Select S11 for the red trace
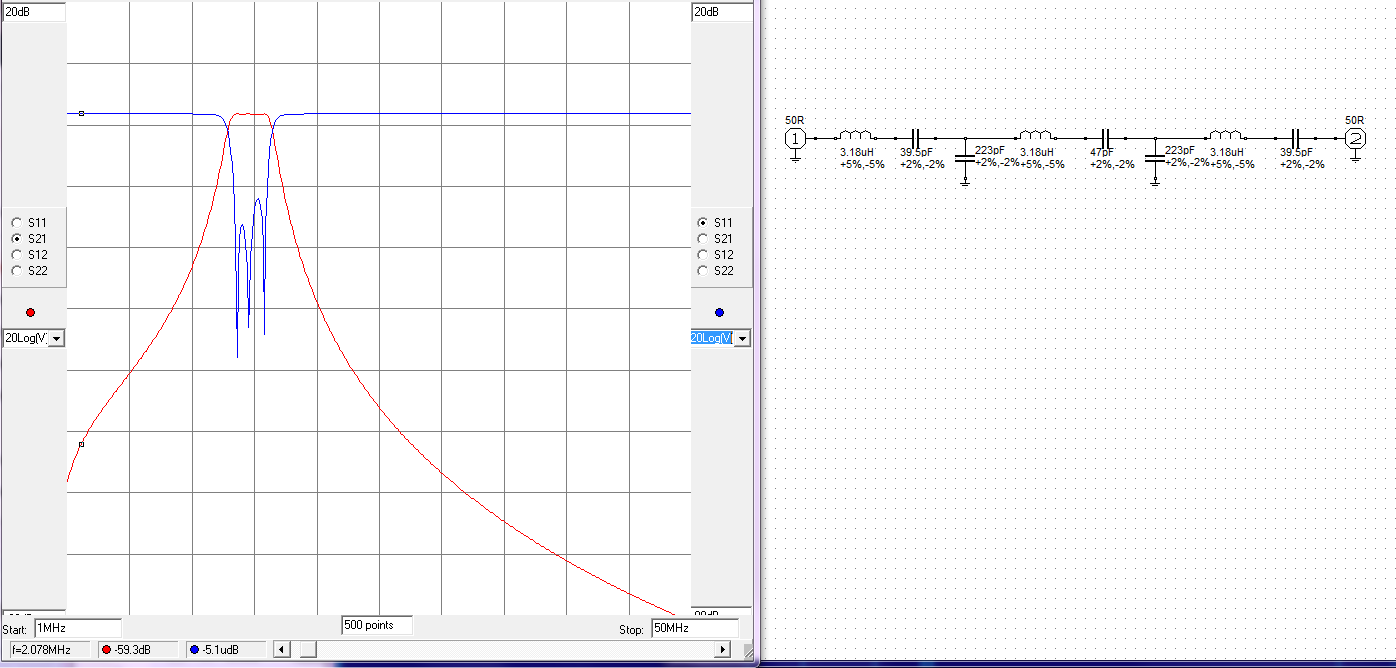 click(x=17, y=223)
